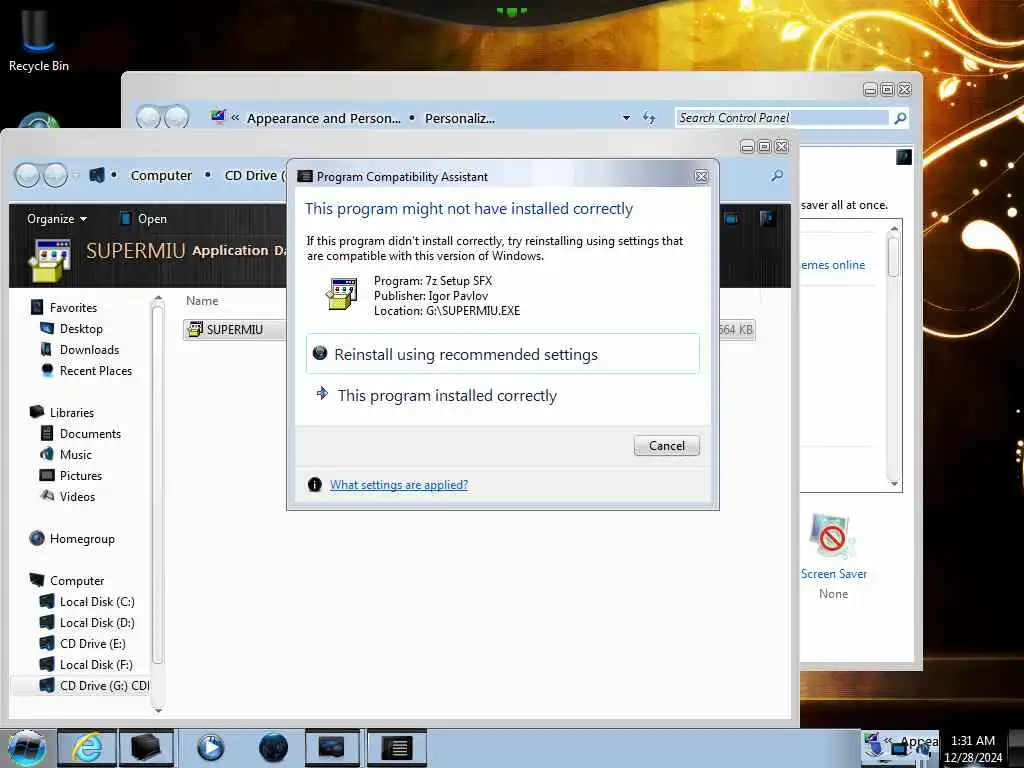The width and height of the screenshot is (1024, 768).
Task: Close the Program Compatibility Assistant dialog
Action: coord(701,176)
